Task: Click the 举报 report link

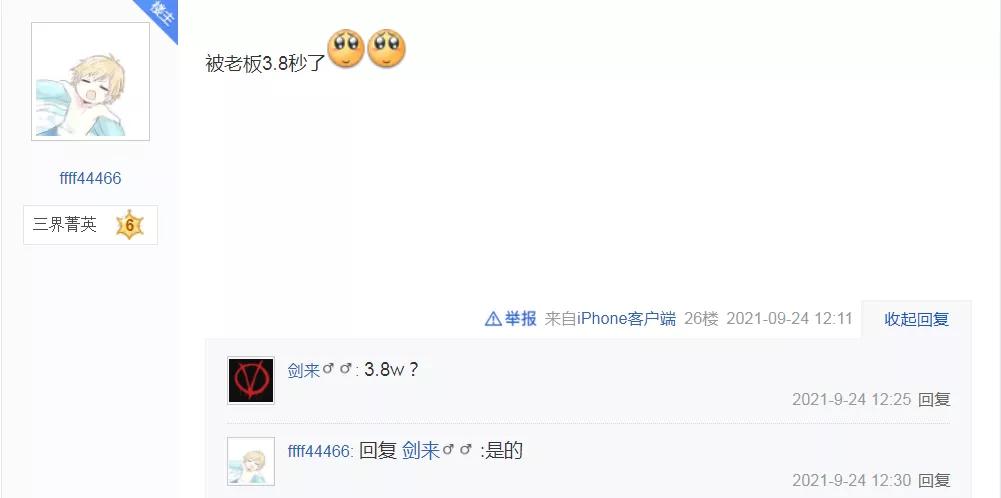Action: coord(520,319)
